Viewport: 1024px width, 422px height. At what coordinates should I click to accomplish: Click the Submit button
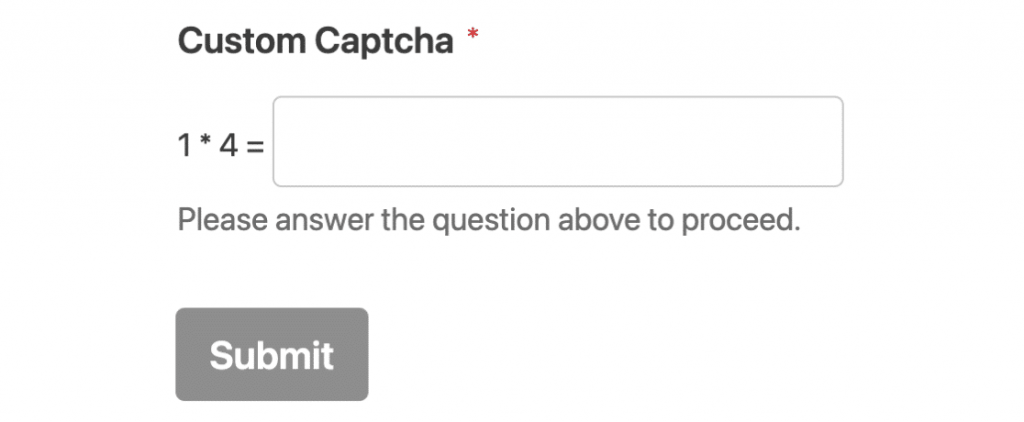click(x=271, y=355)
